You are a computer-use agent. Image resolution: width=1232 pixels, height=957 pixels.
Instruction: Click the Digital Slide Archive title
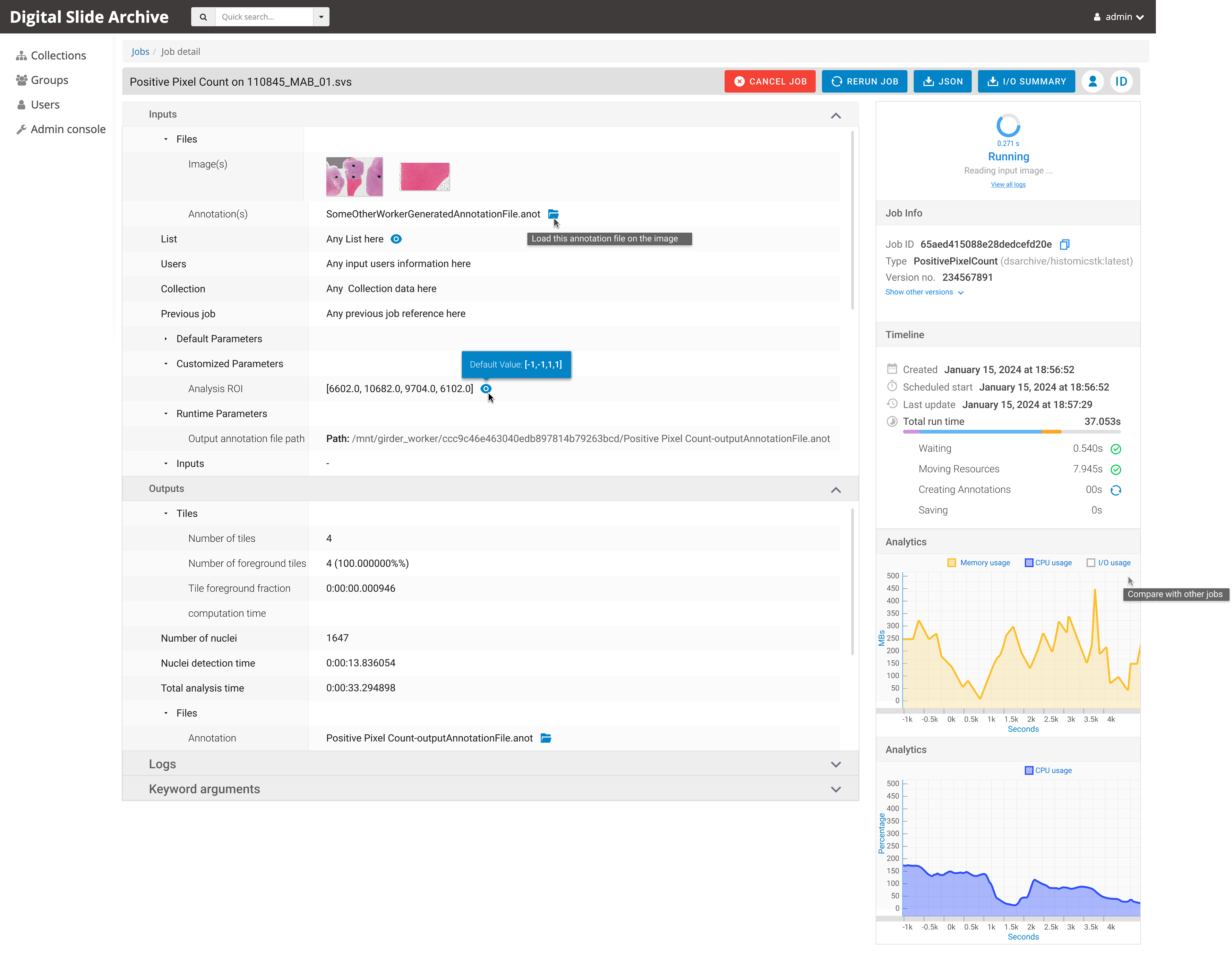(x=89, y=17)
